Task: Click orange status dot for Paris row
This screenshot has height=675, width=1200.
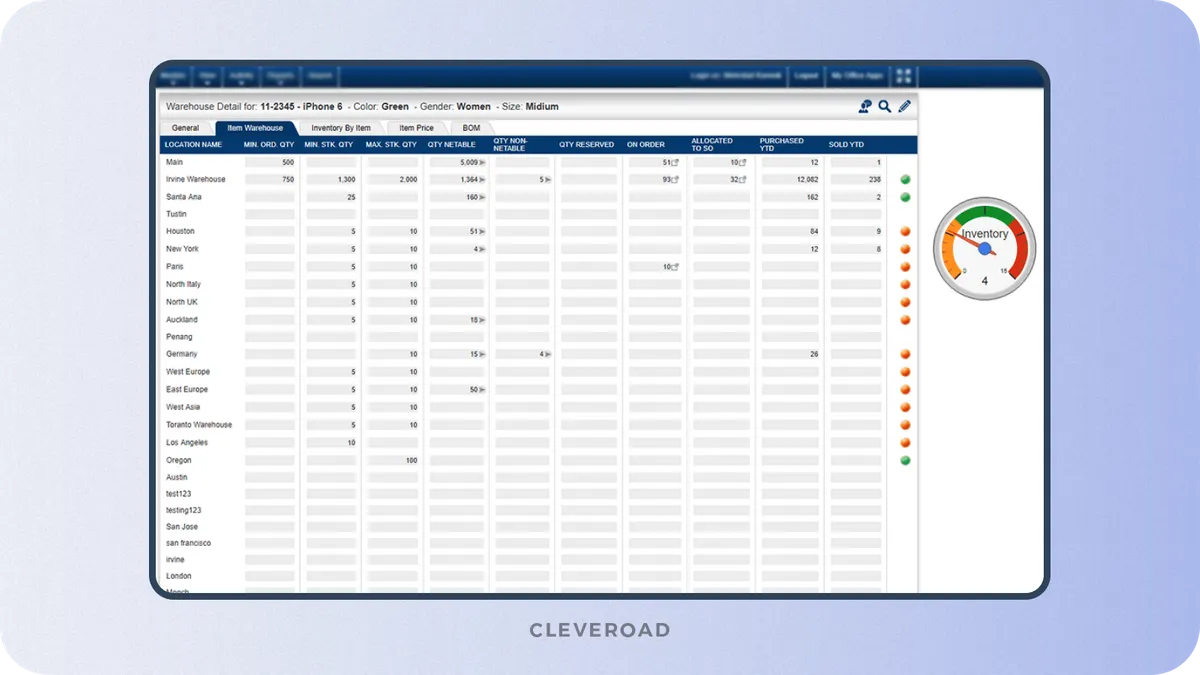Action: click(905, 267)
